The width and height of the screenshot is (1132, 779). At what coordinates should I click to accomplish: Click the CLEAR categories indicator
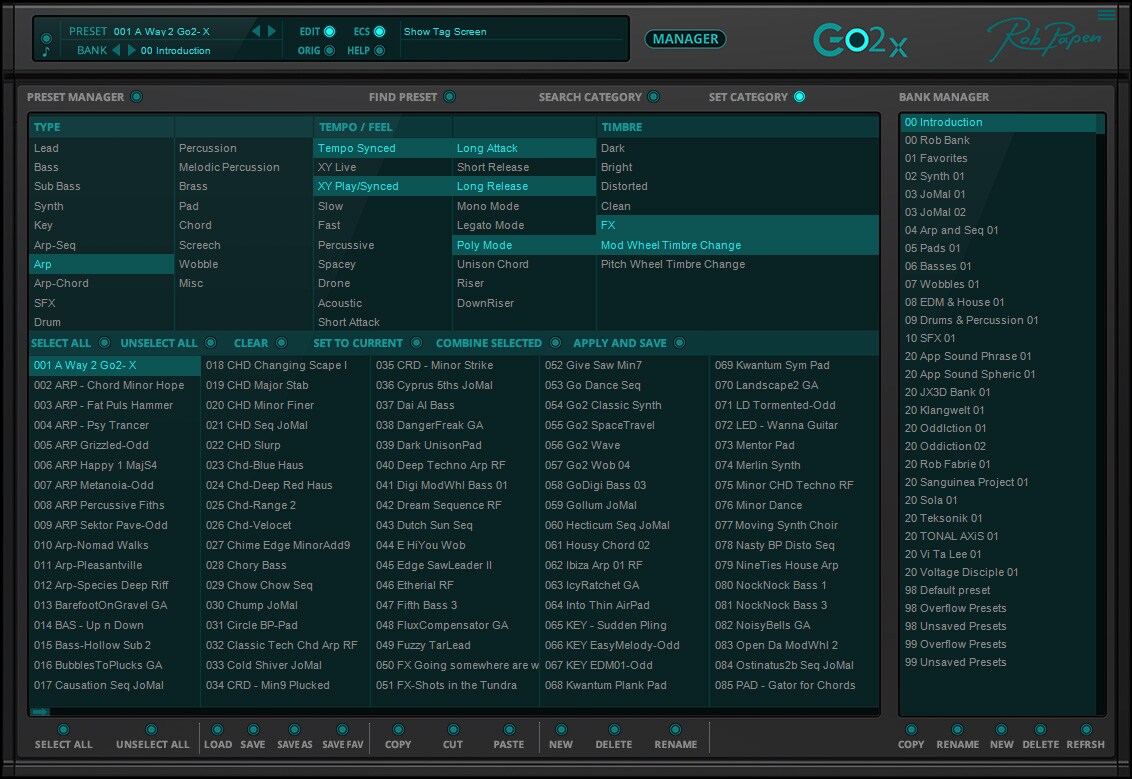coord(282,343)
